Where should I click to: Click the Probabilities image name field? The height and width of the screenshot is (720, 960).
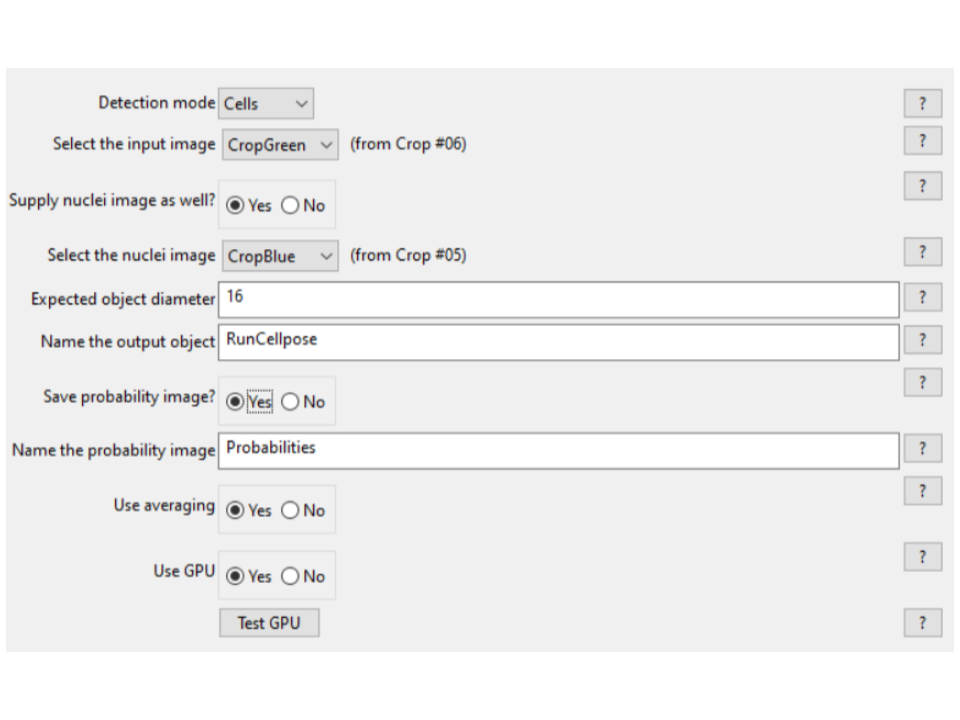coord(558,450)
